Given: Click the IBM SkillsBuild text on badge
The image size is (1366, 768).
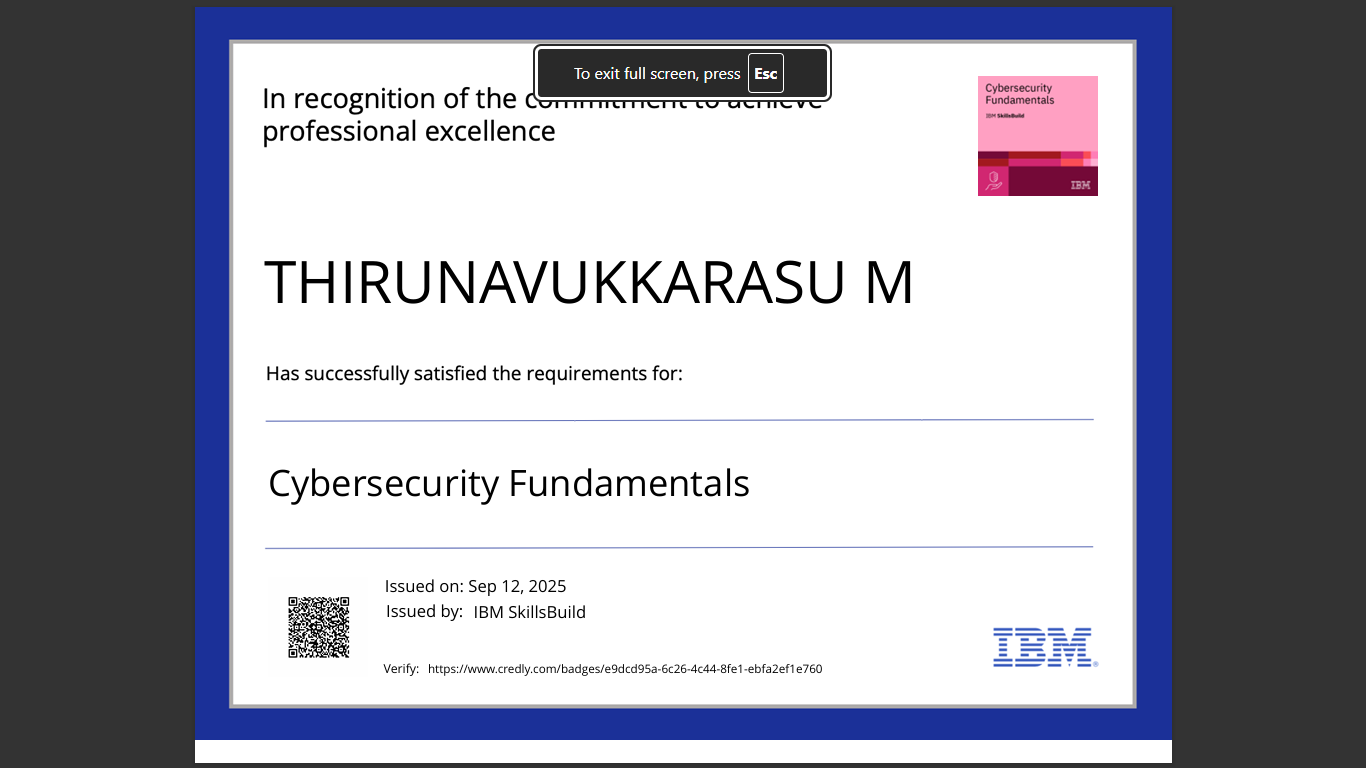Looking at the screenshot, I should (x=1005, y=116).
